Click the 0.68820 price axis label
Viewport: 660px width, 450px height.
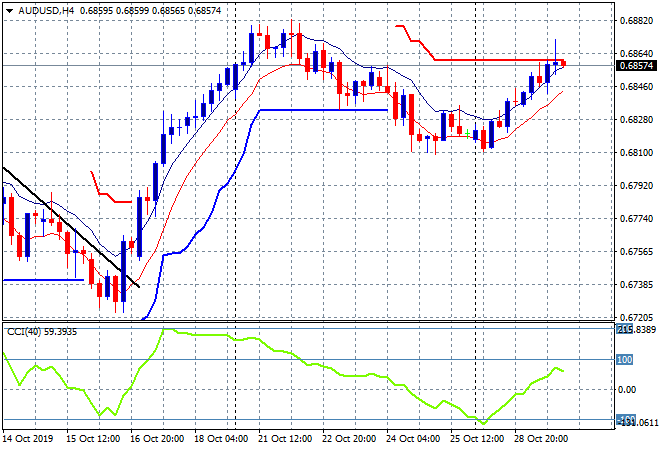click(636, 21)
